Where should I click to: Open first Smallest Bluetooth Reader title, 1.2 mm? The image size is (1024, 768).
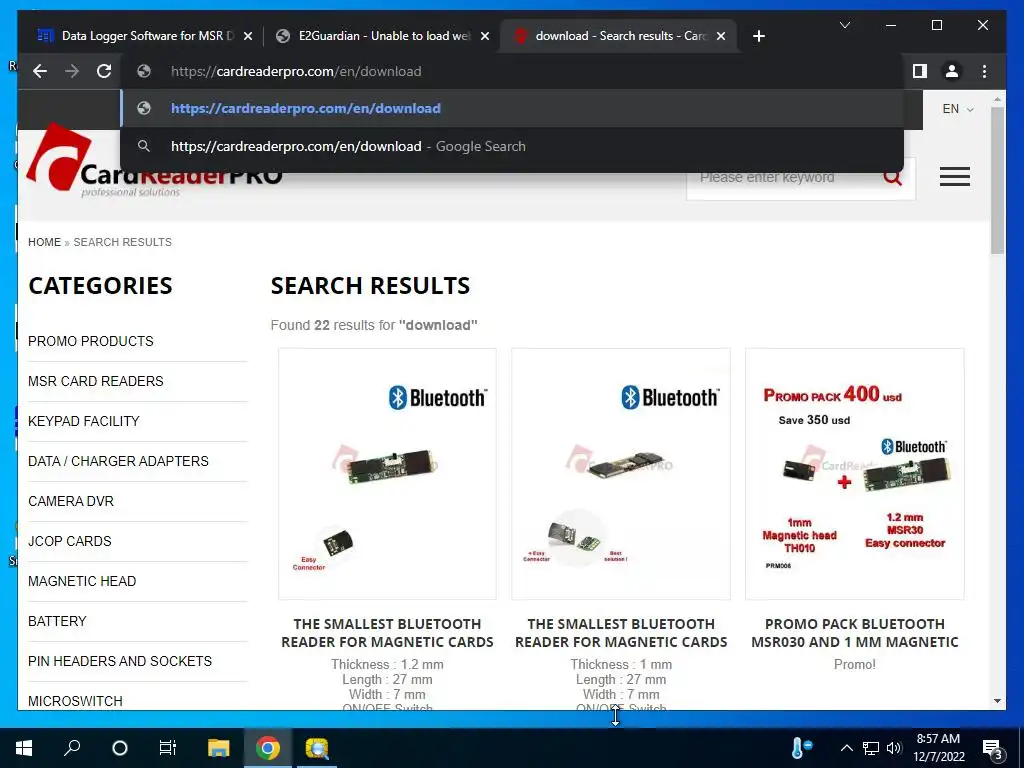pyautogui.click(x=387, y=633)
